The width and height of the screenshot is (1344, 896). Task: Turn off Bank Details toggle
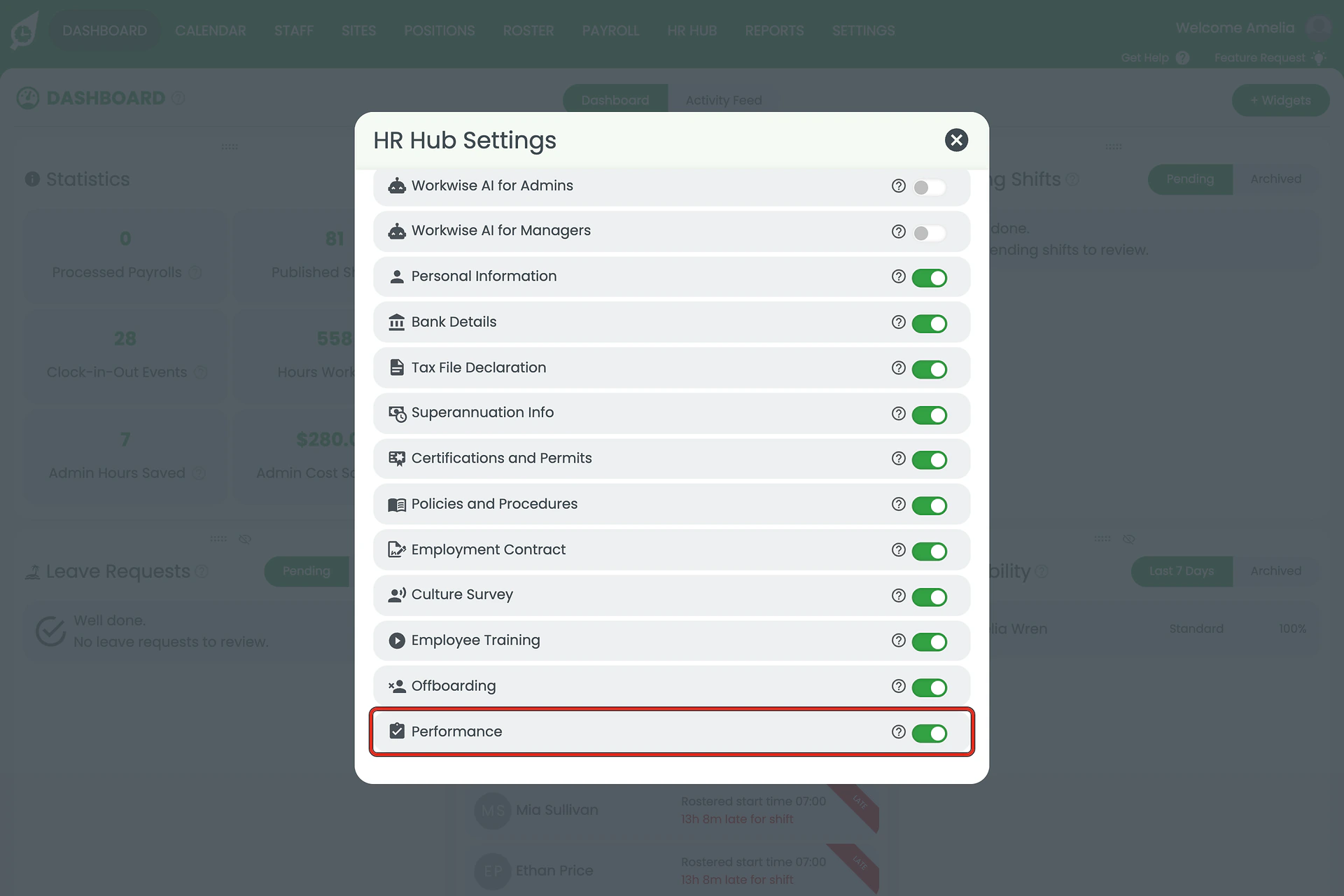pyautogui.click(x=929, y=323)
